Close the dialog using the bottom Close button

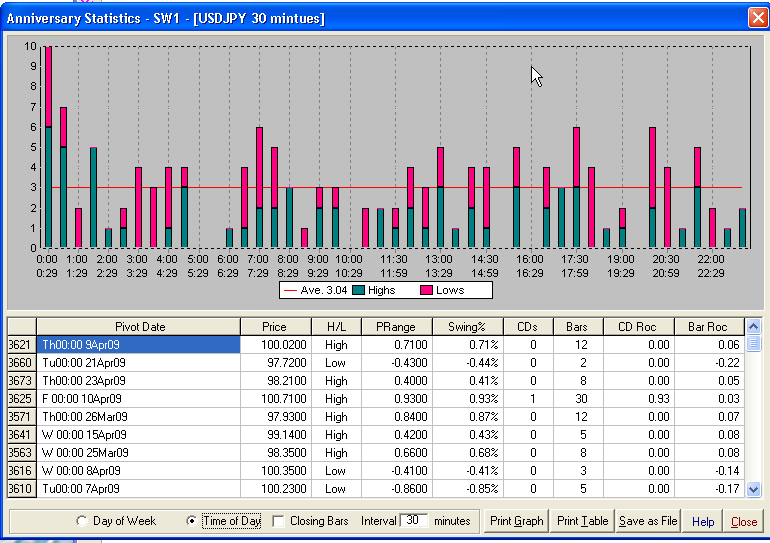point(744,521)
